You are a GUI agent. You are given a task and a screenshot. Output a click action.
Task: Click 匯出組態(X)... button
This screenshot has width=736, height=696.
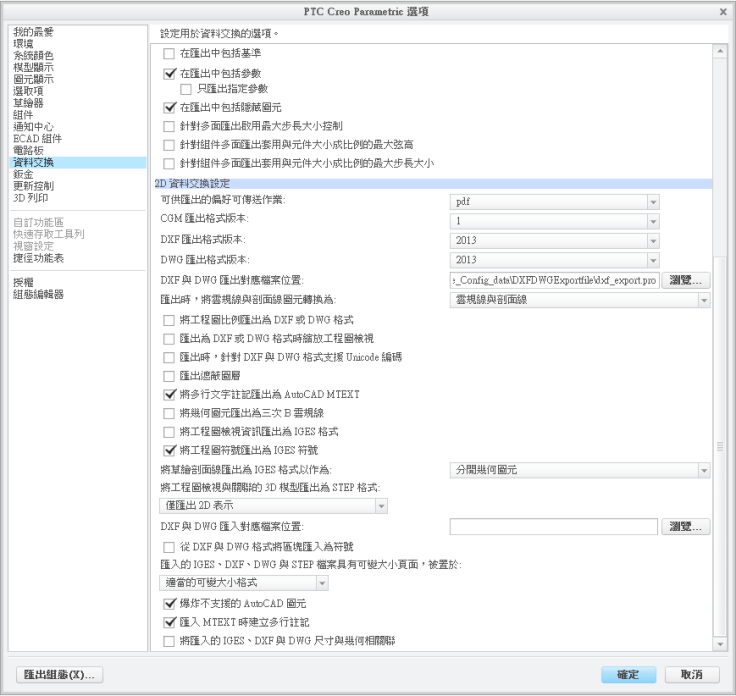point(60,674)
